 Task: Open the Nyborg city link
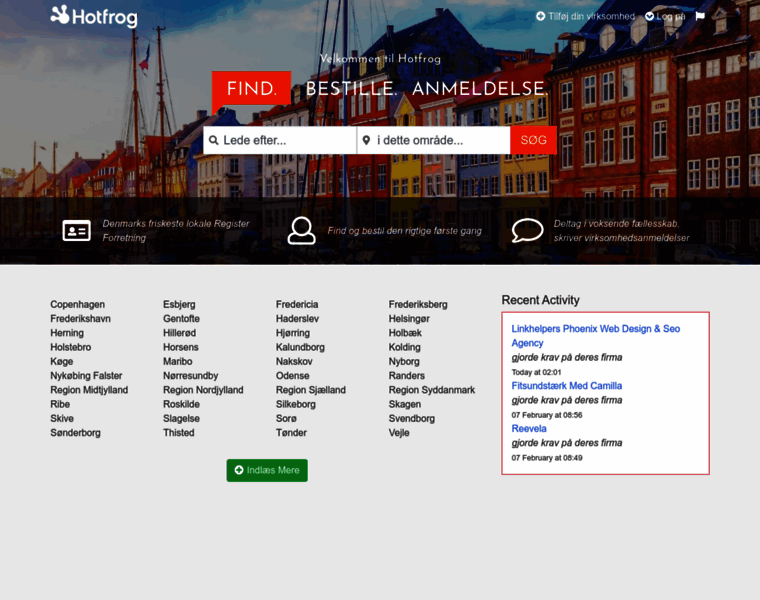click(404, 362)
